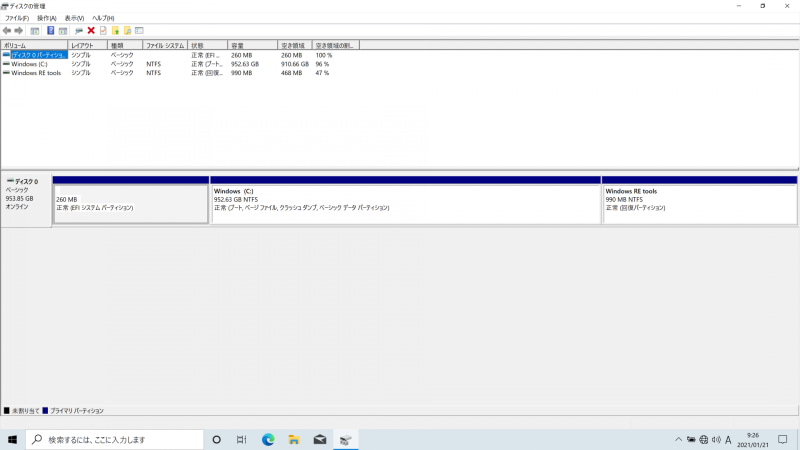Viewport: 800px width, 450px height.
Task: Open File Explorer from the taskbar
Action: (x=294, y=439)
